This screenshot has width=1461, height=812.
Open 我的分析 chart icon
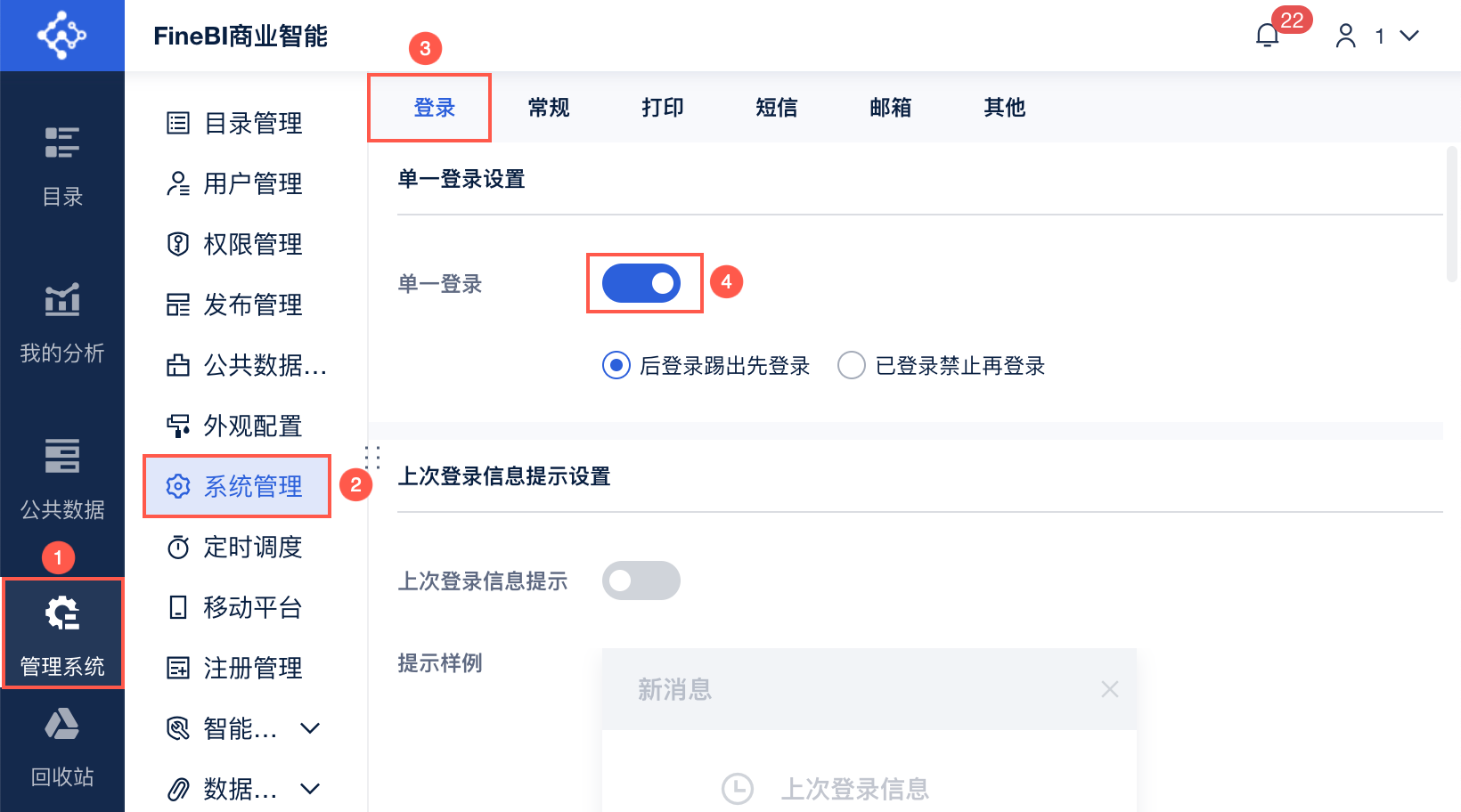tap(62, 300)
